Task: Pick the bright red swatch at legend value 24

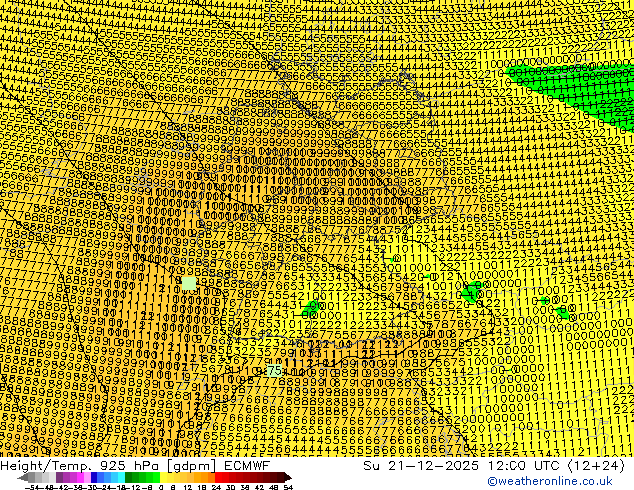Action: pyautogui.click(x=218, y=477)
